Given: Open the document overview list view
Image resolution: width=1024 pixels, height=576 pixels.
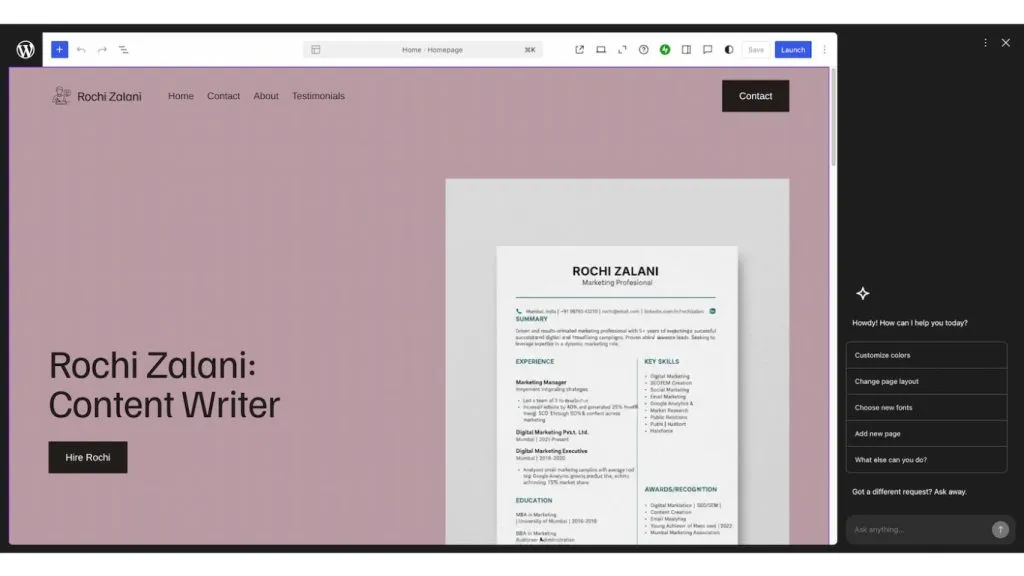Looking at the screenshot, I should [123, 50].
